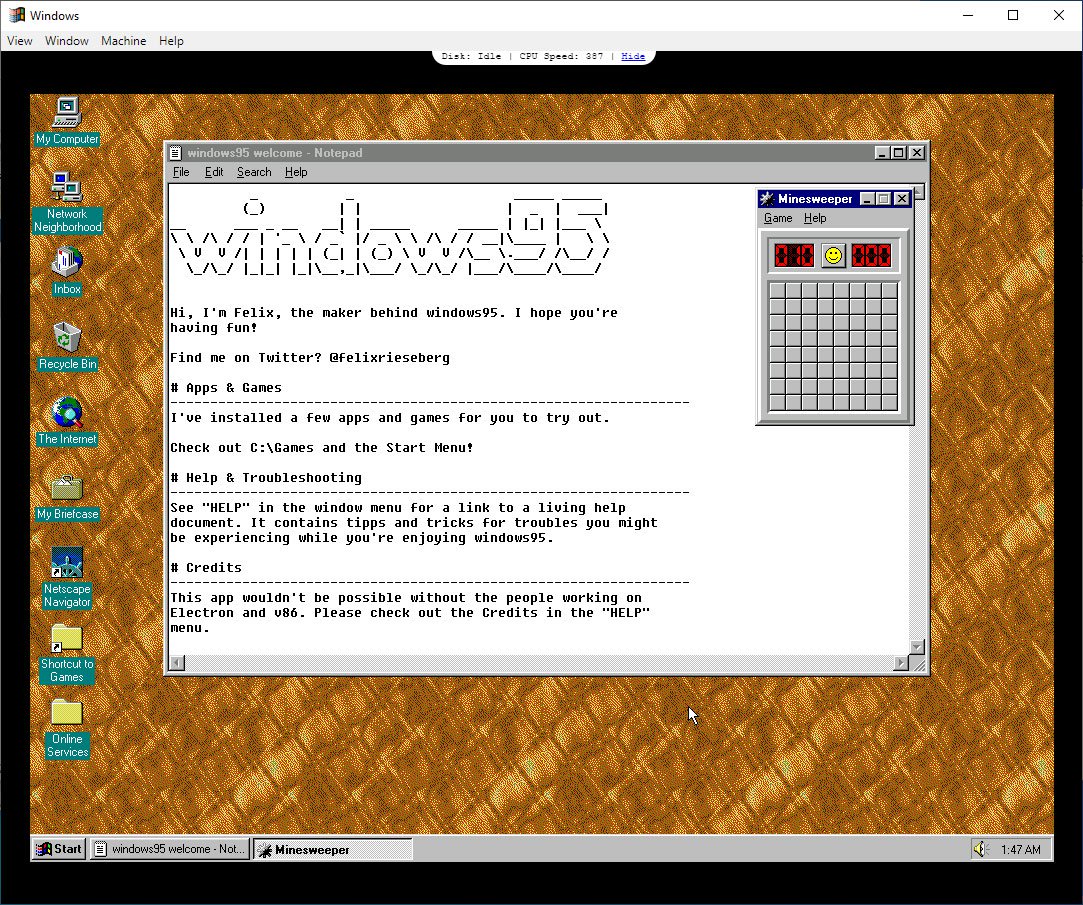Image resolution: width=1083 pixels, height=905 pixels.
Task: Open the emulator Help menu
Action: click(x=171, y=41)
